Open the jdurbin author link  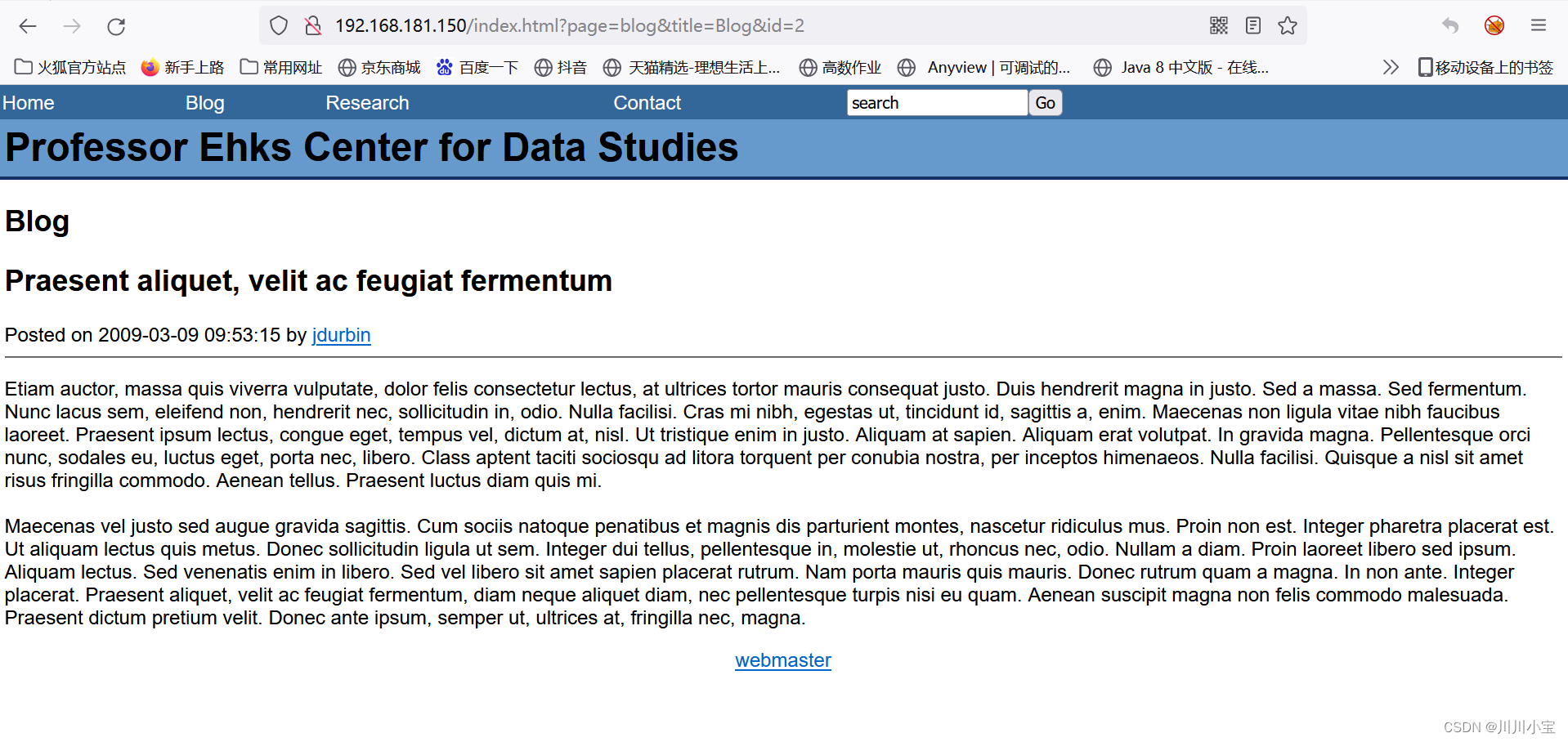[341, 335]
